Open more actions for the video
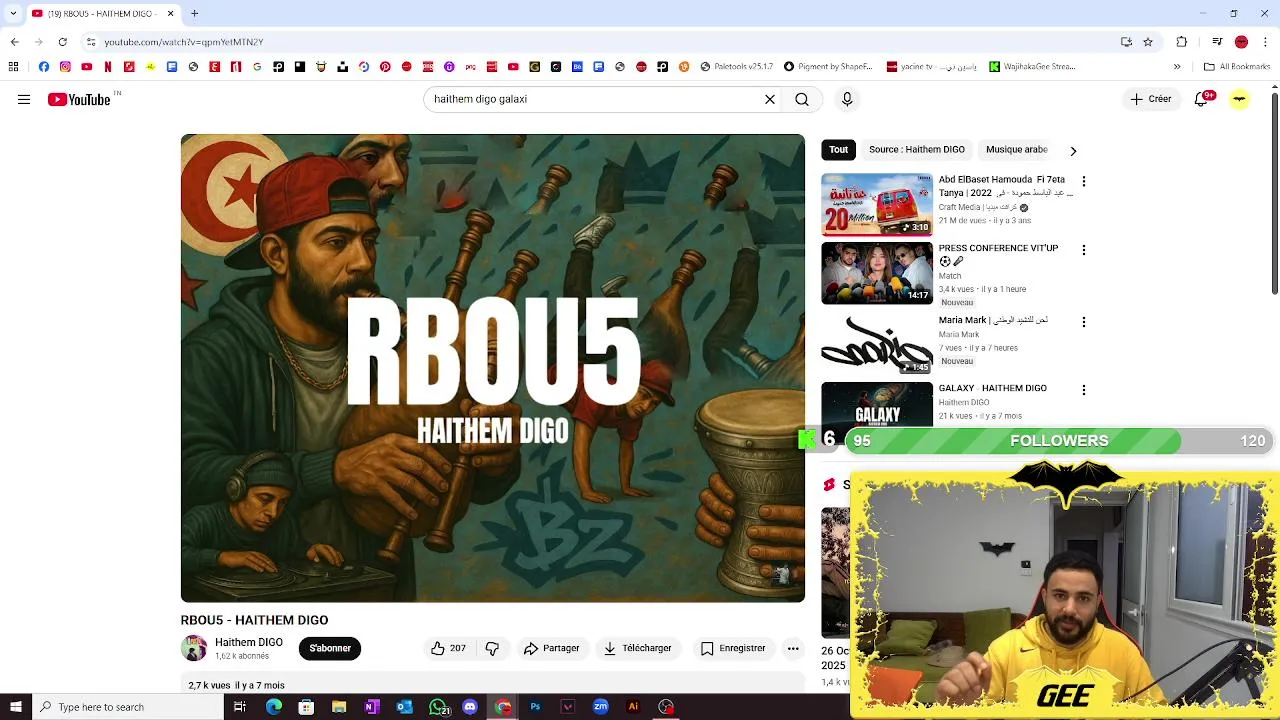The image size is (1280, 720). point(793,648)
